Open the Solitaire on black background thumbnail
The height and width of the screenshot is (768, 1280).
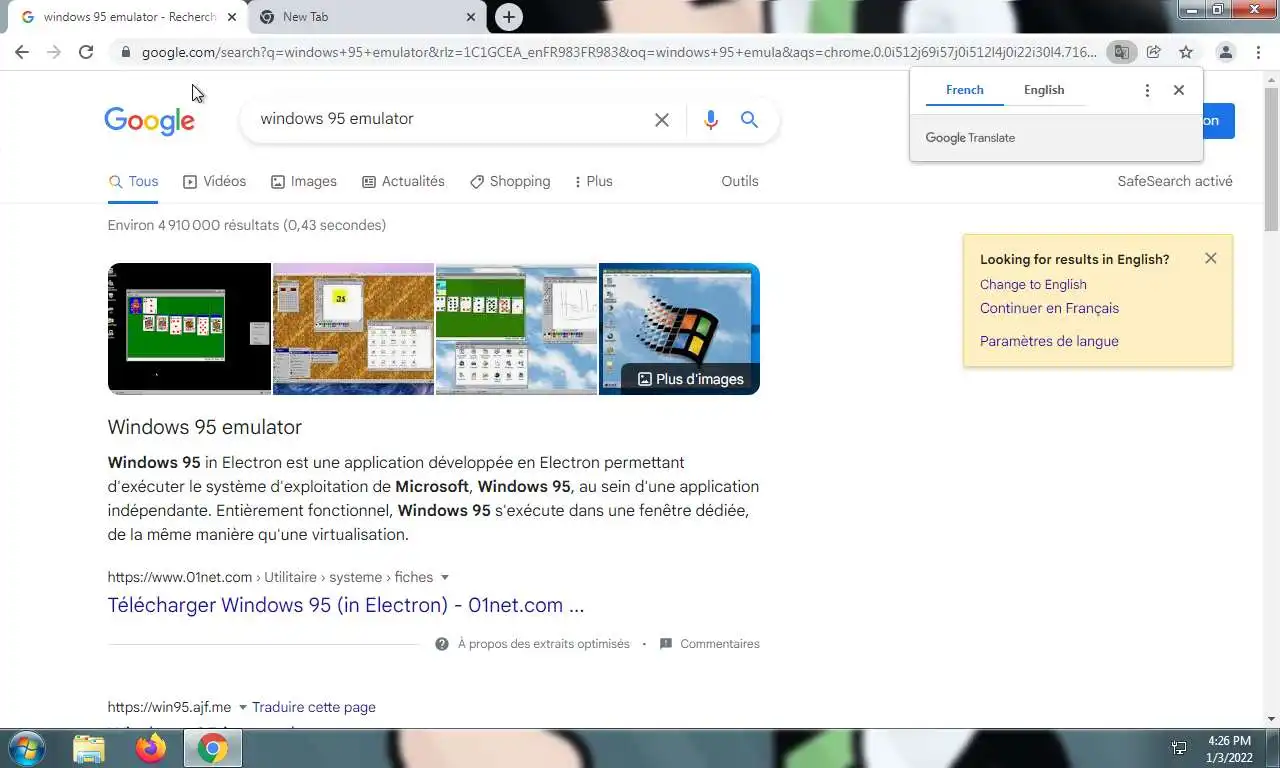(x=189, y=329)
